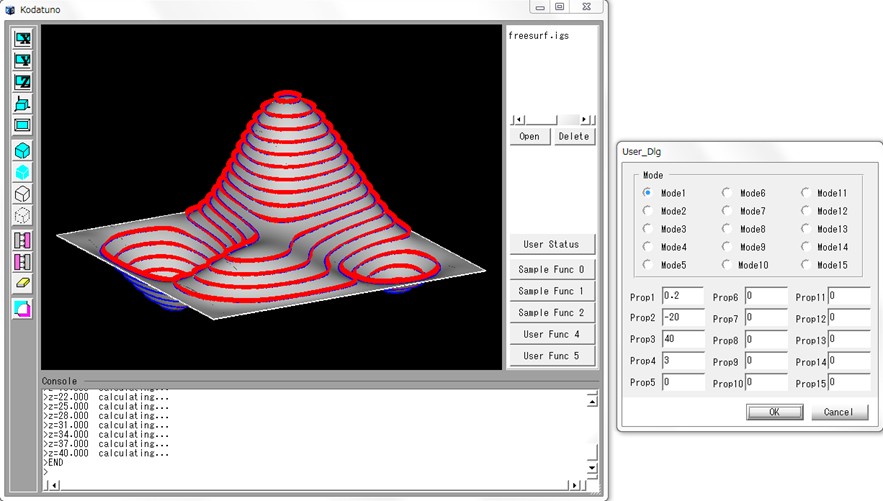Choose the solid light-cyan cube icon

pyautogui.click(x=22, y=172)
